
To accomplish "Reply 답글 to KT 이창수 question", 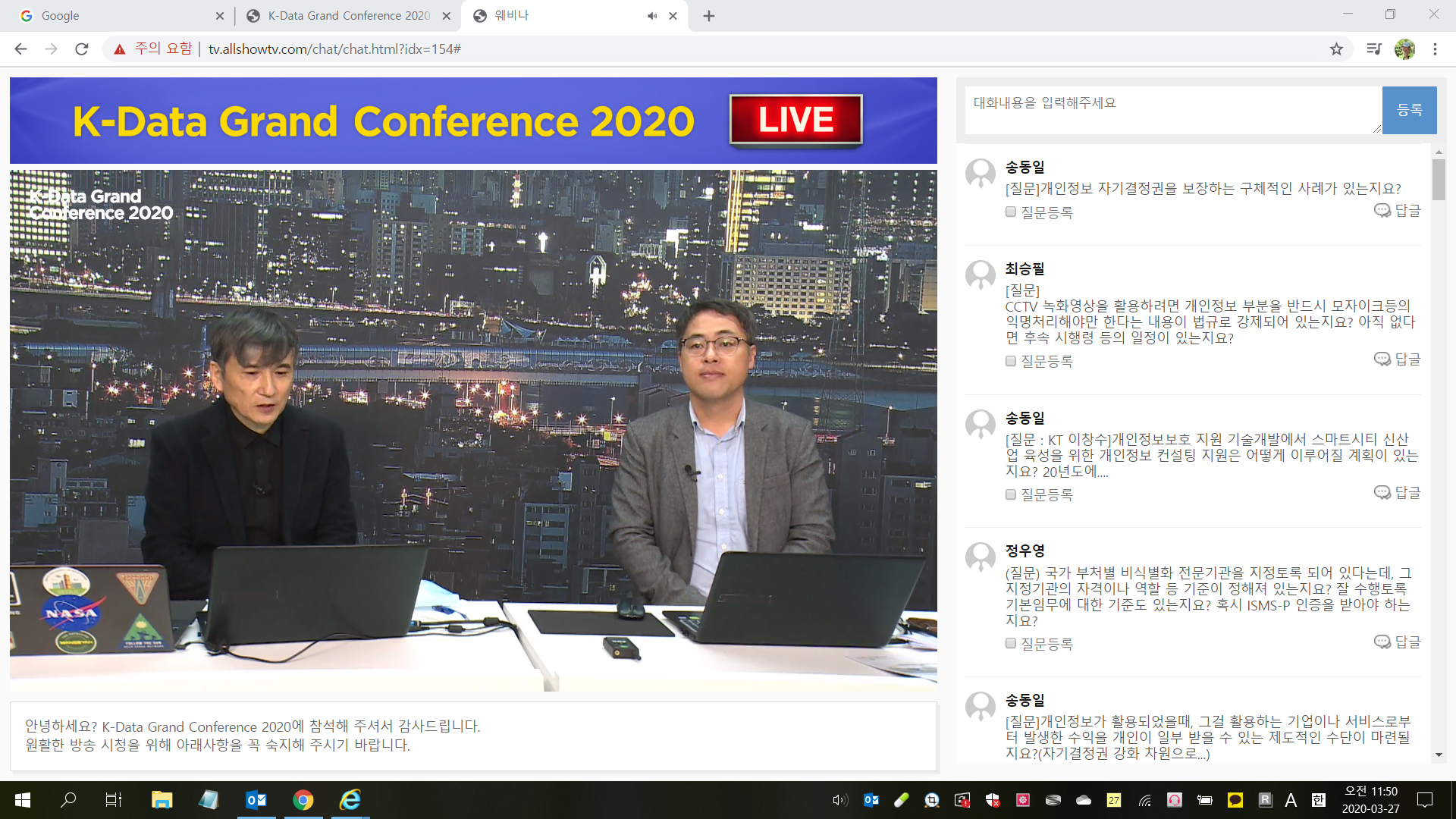I will tap(1398, 492).
